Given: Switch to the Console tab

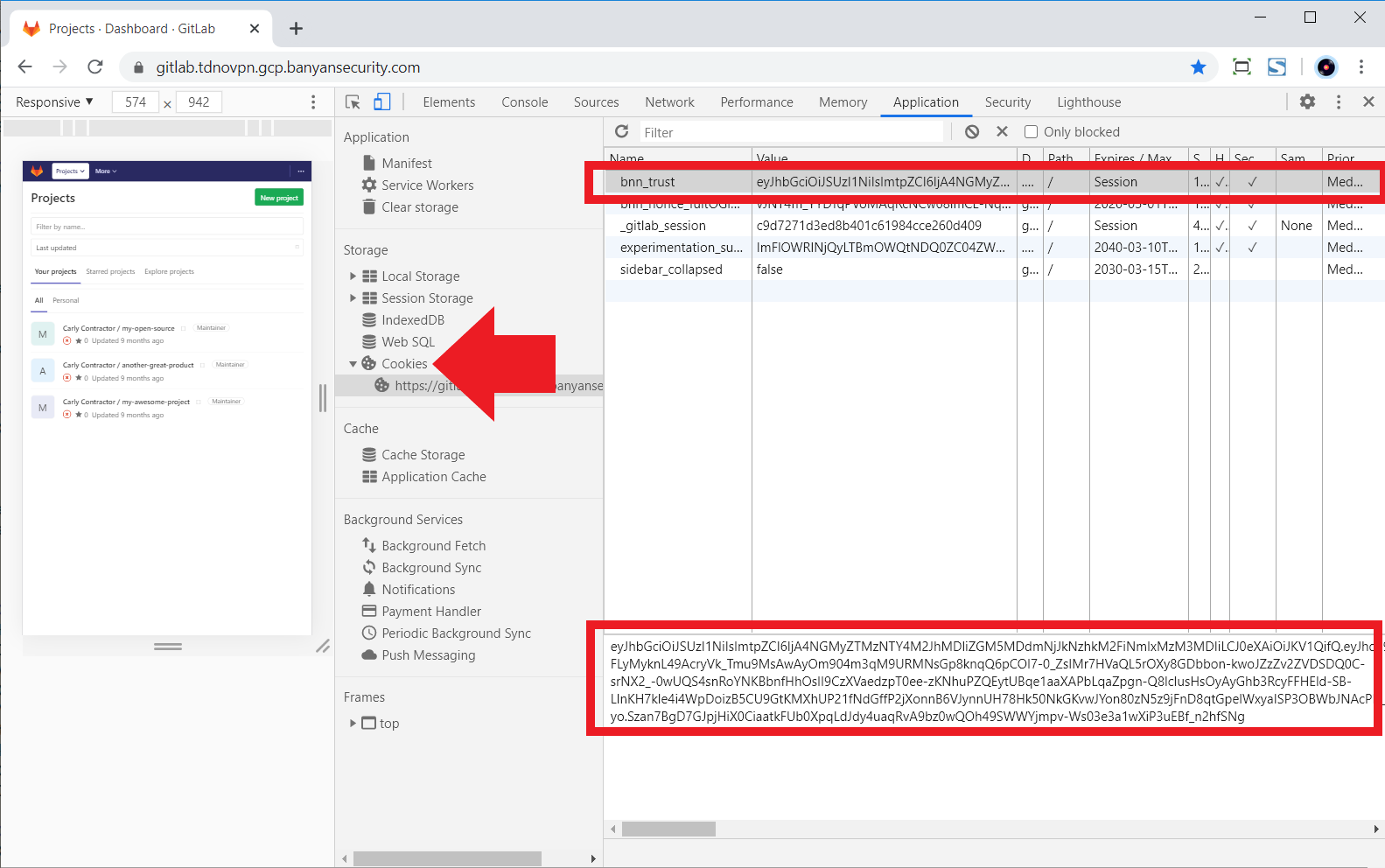Looking at the screenshot, I should 524,102.
